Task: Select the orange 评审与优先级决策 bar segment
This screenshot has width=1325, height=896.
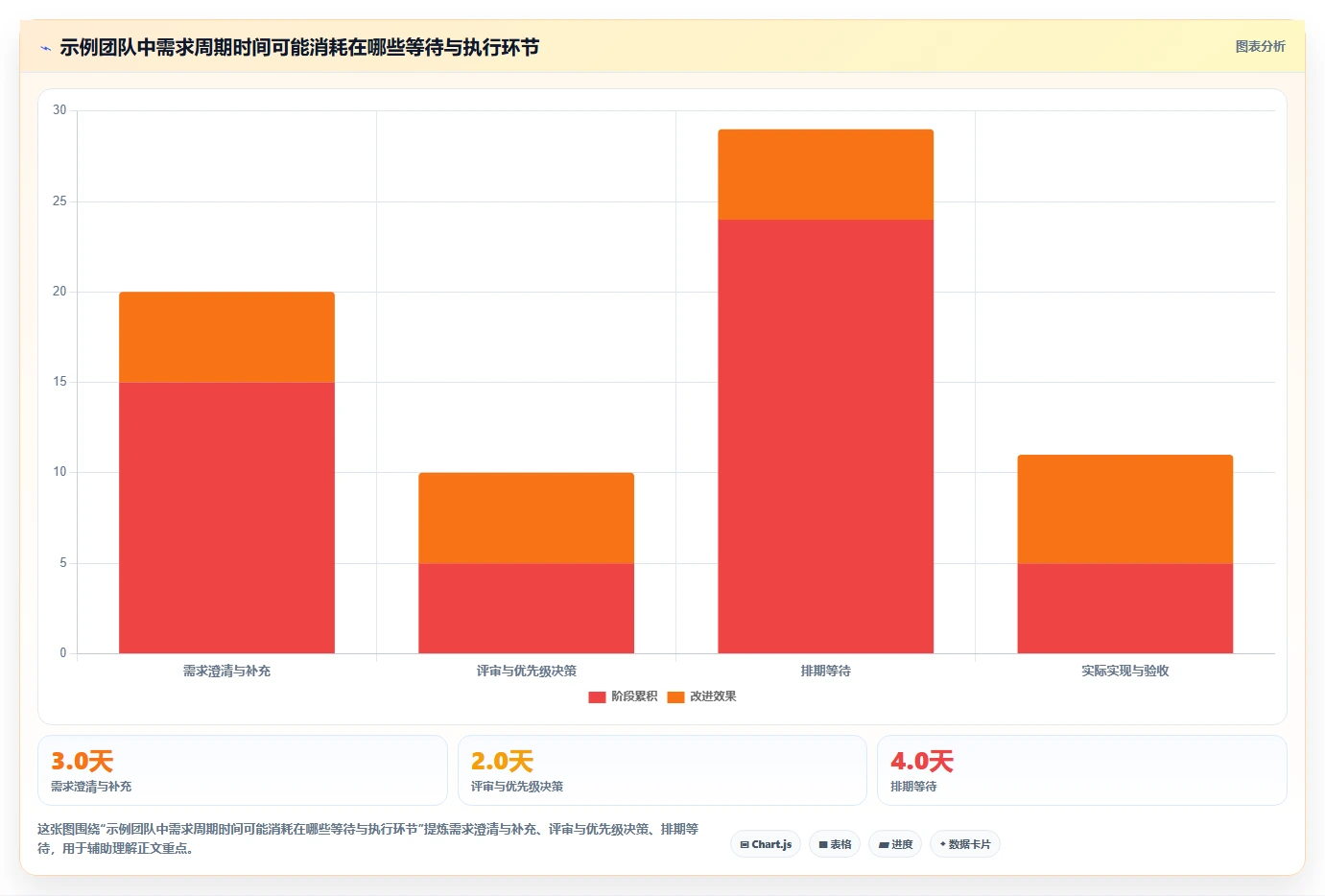Action: [x=526, y=518]
